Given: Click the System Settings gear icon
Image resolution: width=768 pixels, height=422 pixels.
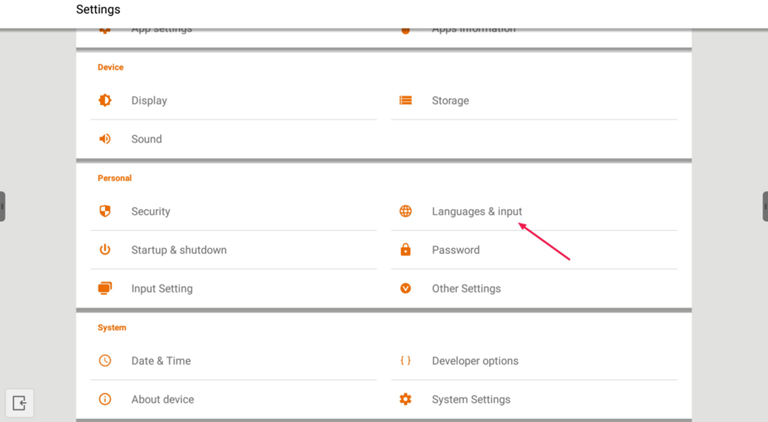Looking at the screenshot, I should 405,399.
